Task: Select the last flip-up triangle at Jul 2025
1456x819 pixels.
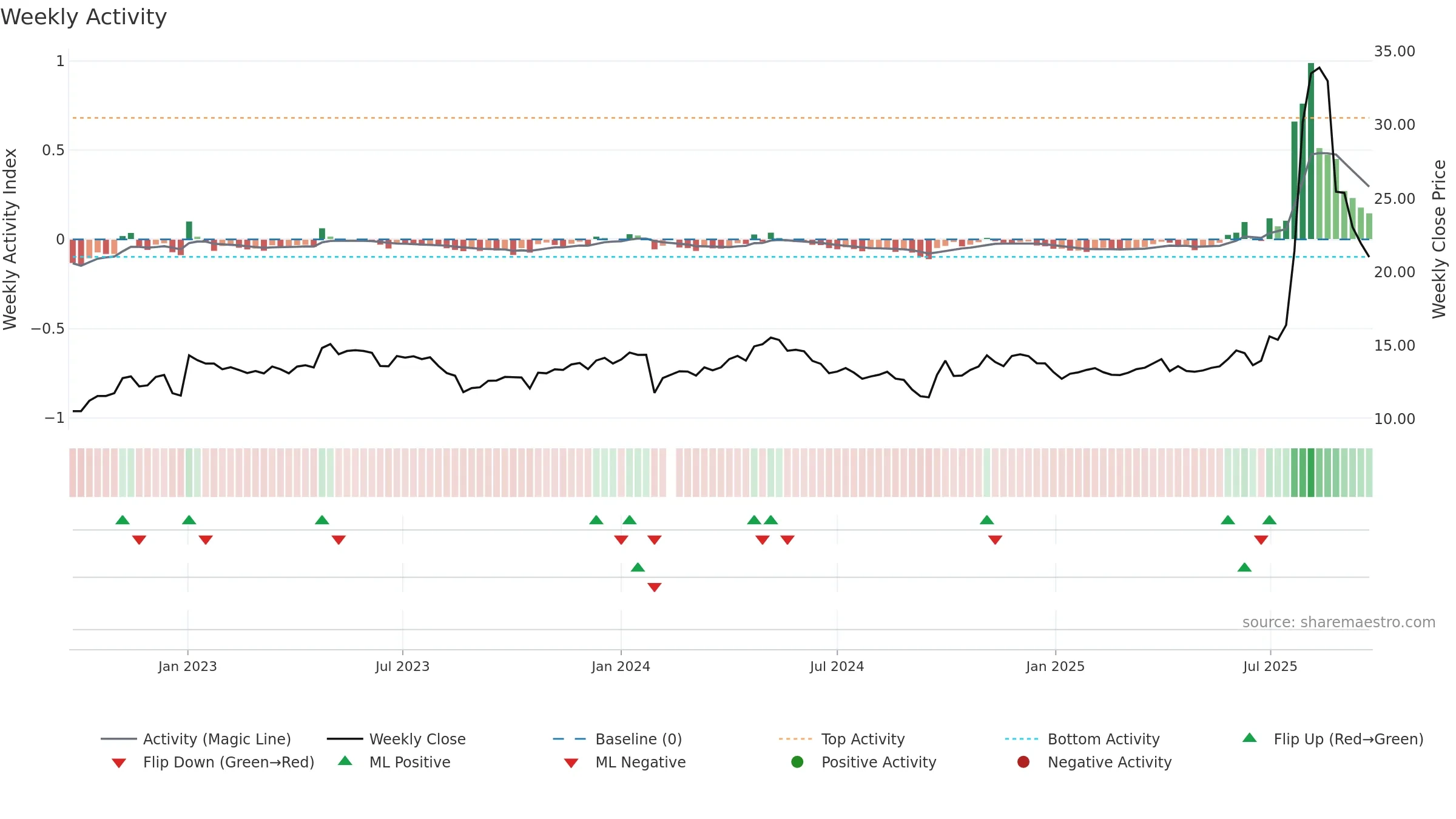Action: coord(1270,520)
